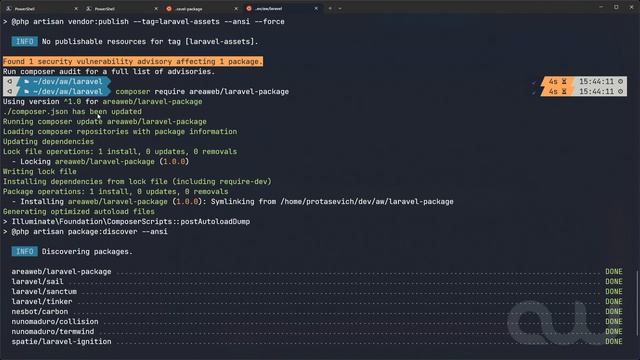Click the 'Writing lock file' line
The image size is (640, 360).
[40, 171]
